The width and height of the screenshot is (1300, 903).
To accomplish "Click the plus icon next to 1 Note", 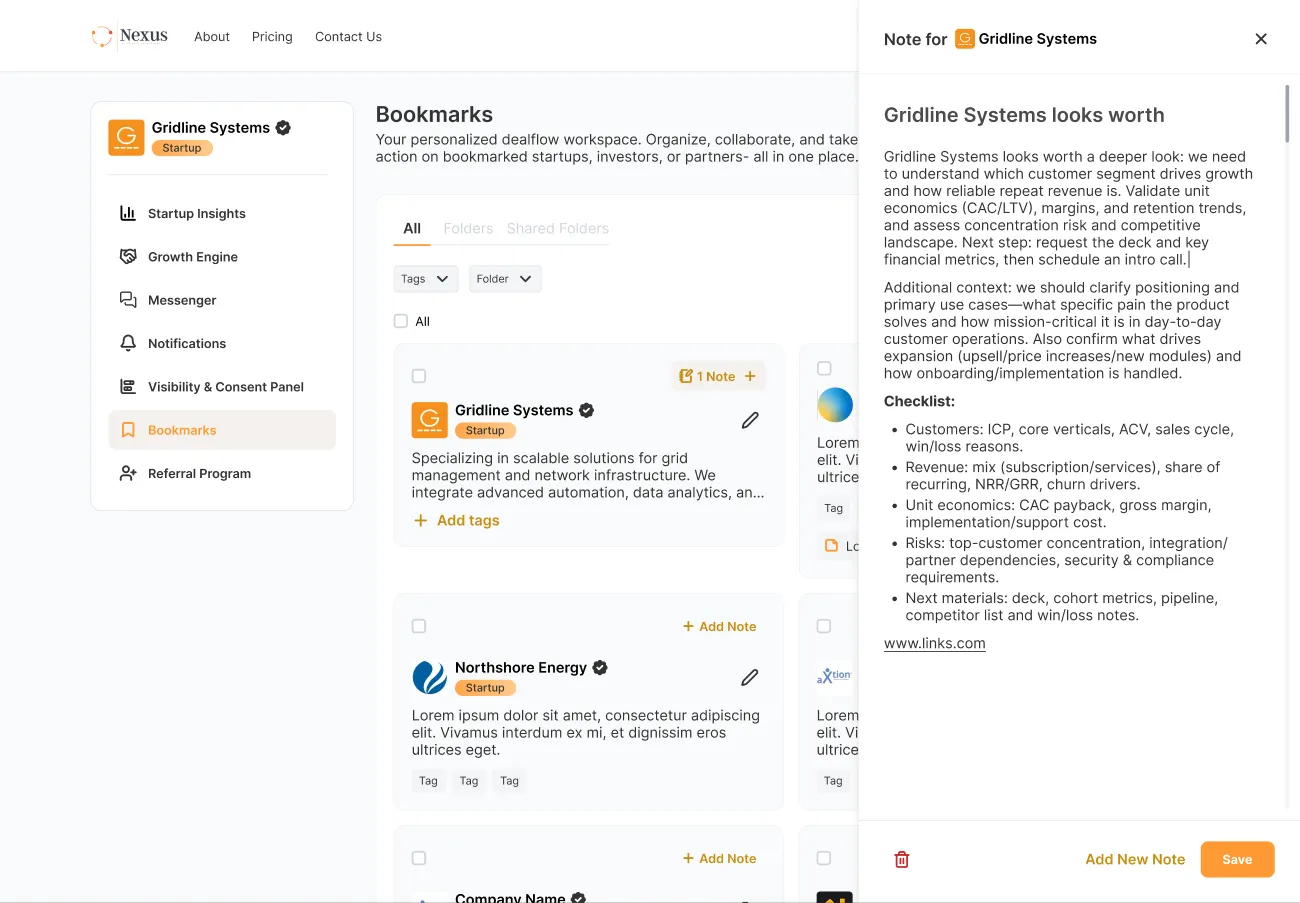I will pyautogui.click(x=750, y=376).
